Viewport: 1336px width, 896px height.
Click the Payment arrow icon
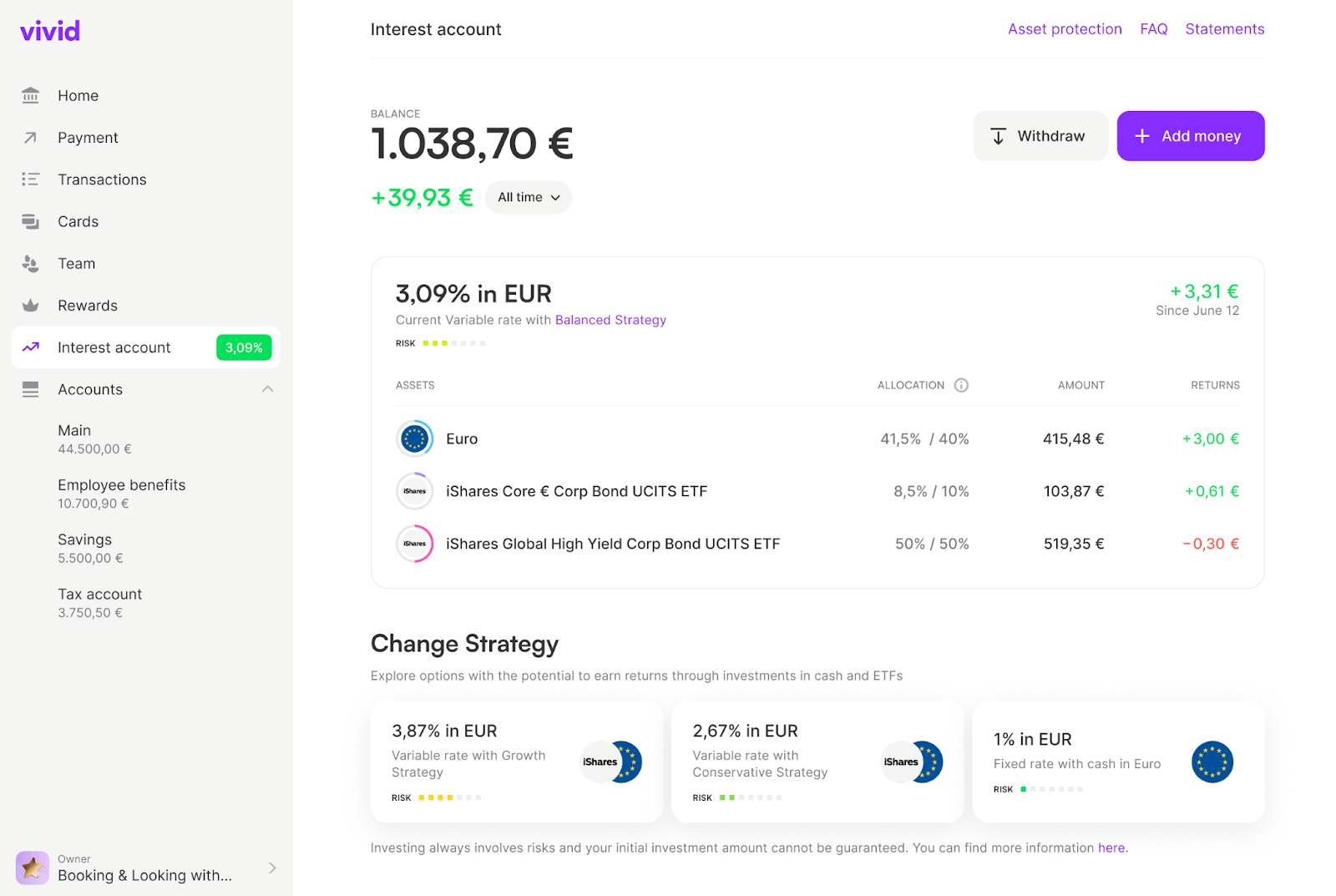[x=31, y=138]
